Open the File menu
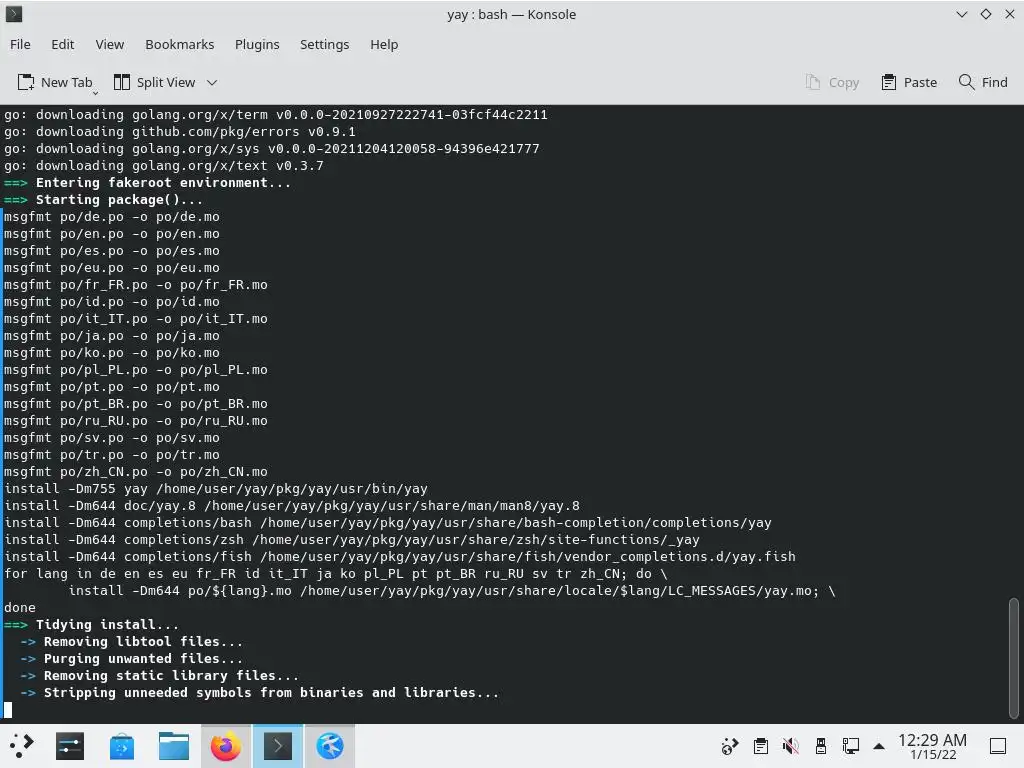 click(20, 44)
